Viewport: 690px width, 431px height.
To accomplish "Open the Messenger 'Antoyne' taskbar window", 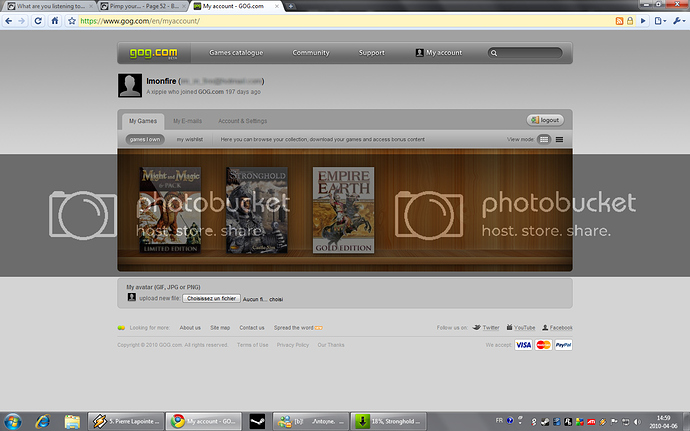I will (x=311, y=421).
